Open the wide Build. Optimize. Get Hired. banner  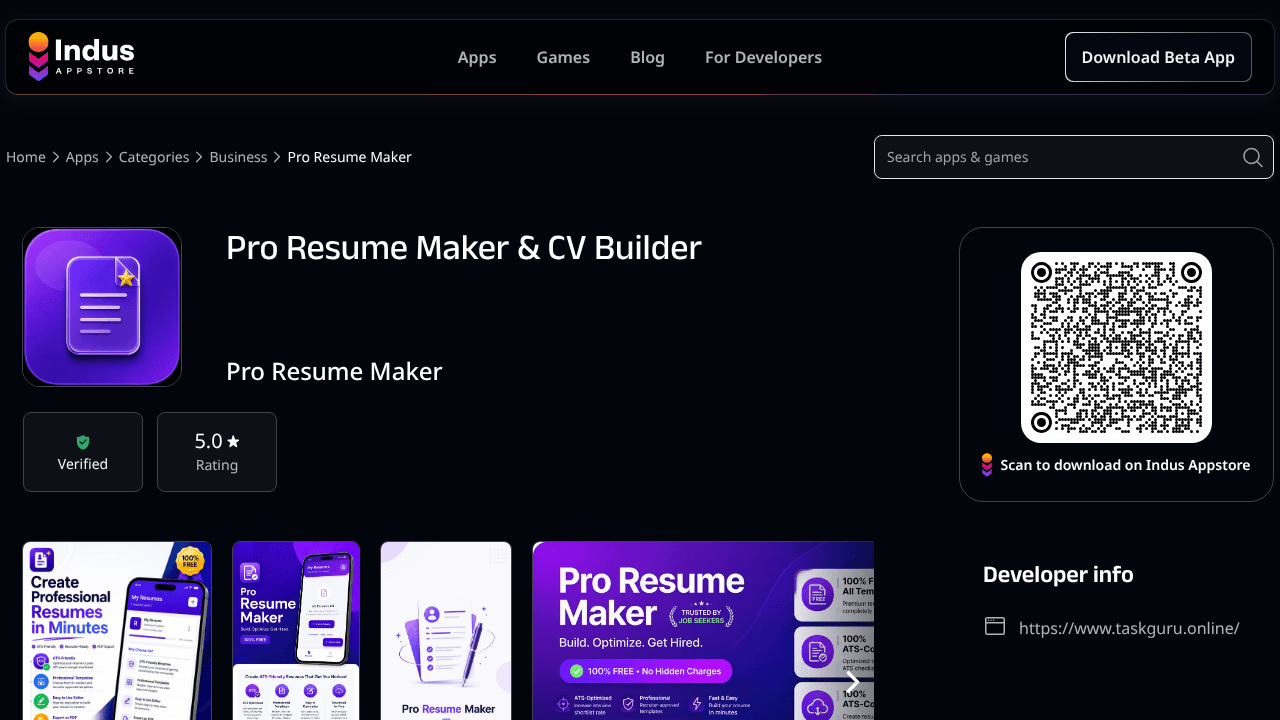click(x=703, y=631)
